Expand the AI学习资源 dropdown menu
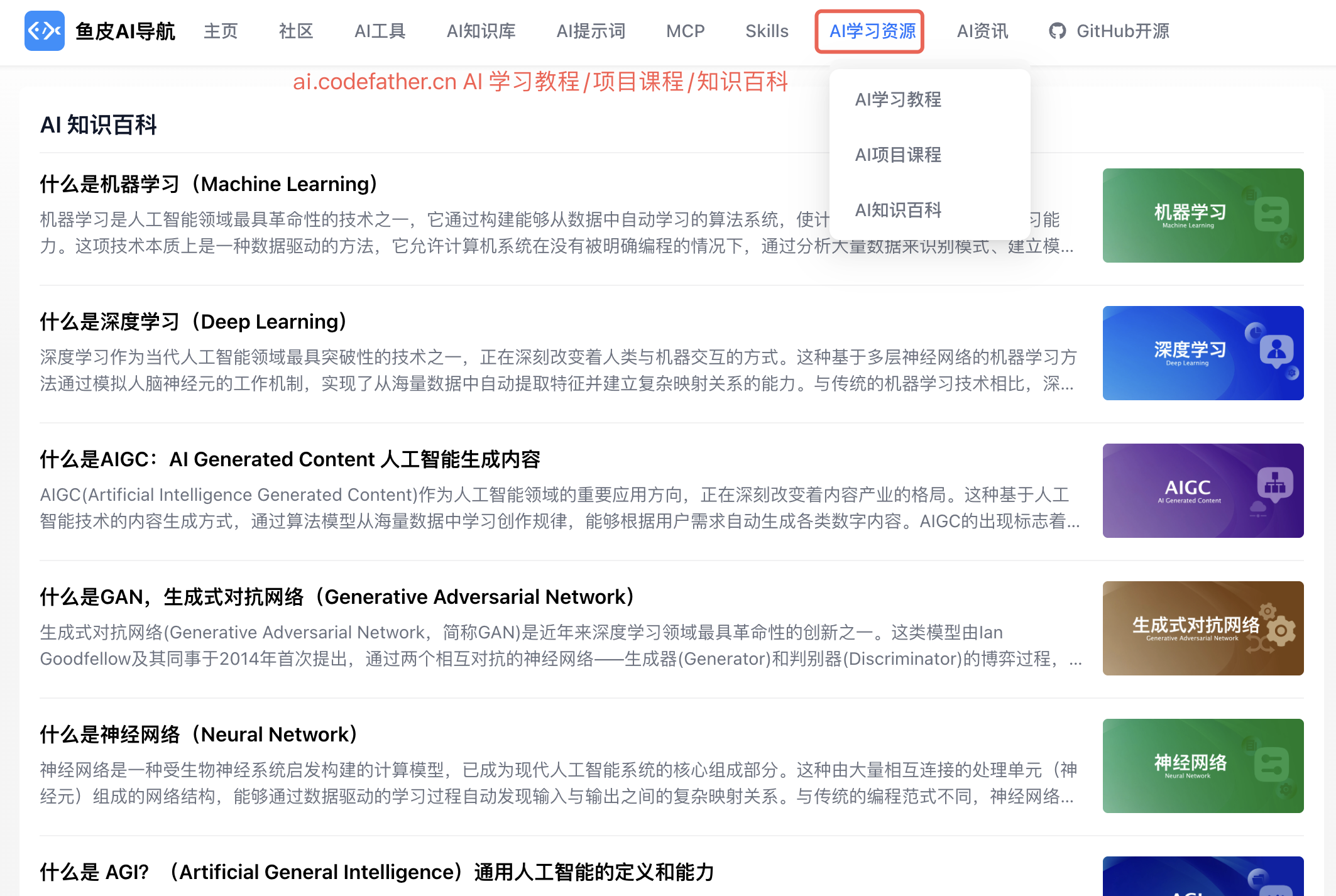This screenshot has width=1336, height=896. tap(872, 31)
